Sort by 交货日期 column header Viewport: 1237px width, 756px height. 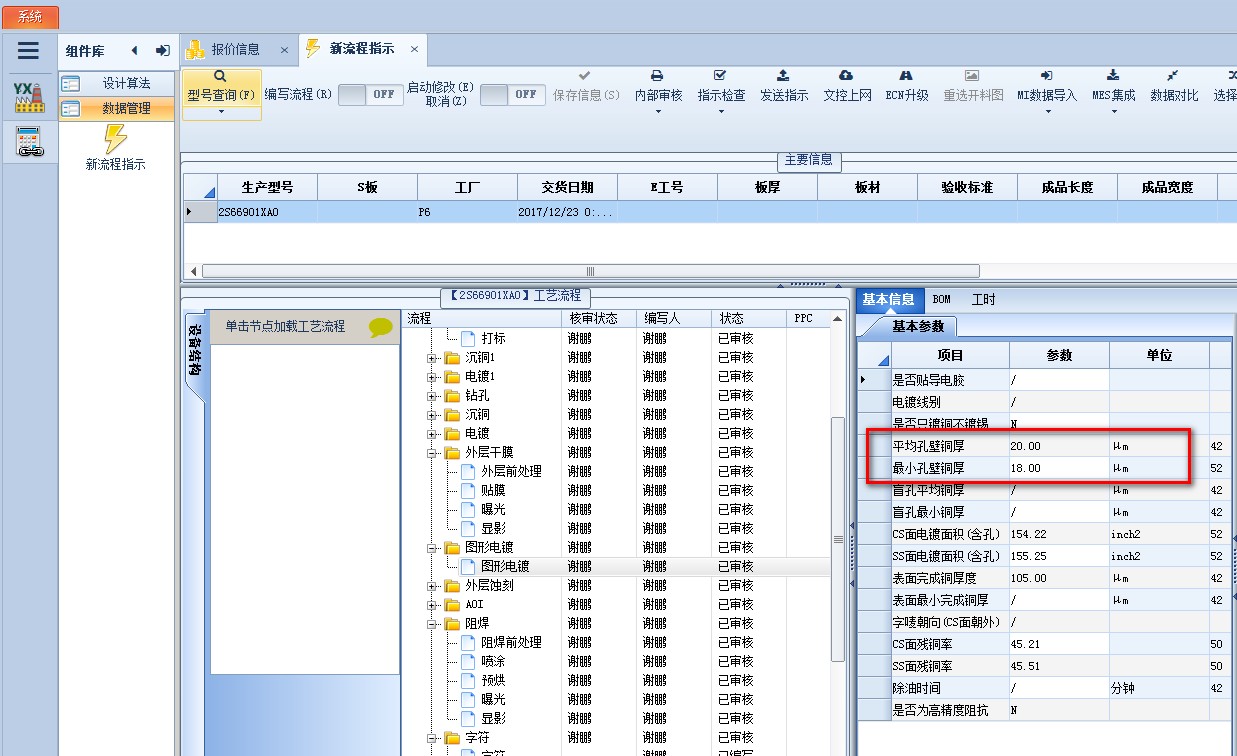(x=567, y=187)
